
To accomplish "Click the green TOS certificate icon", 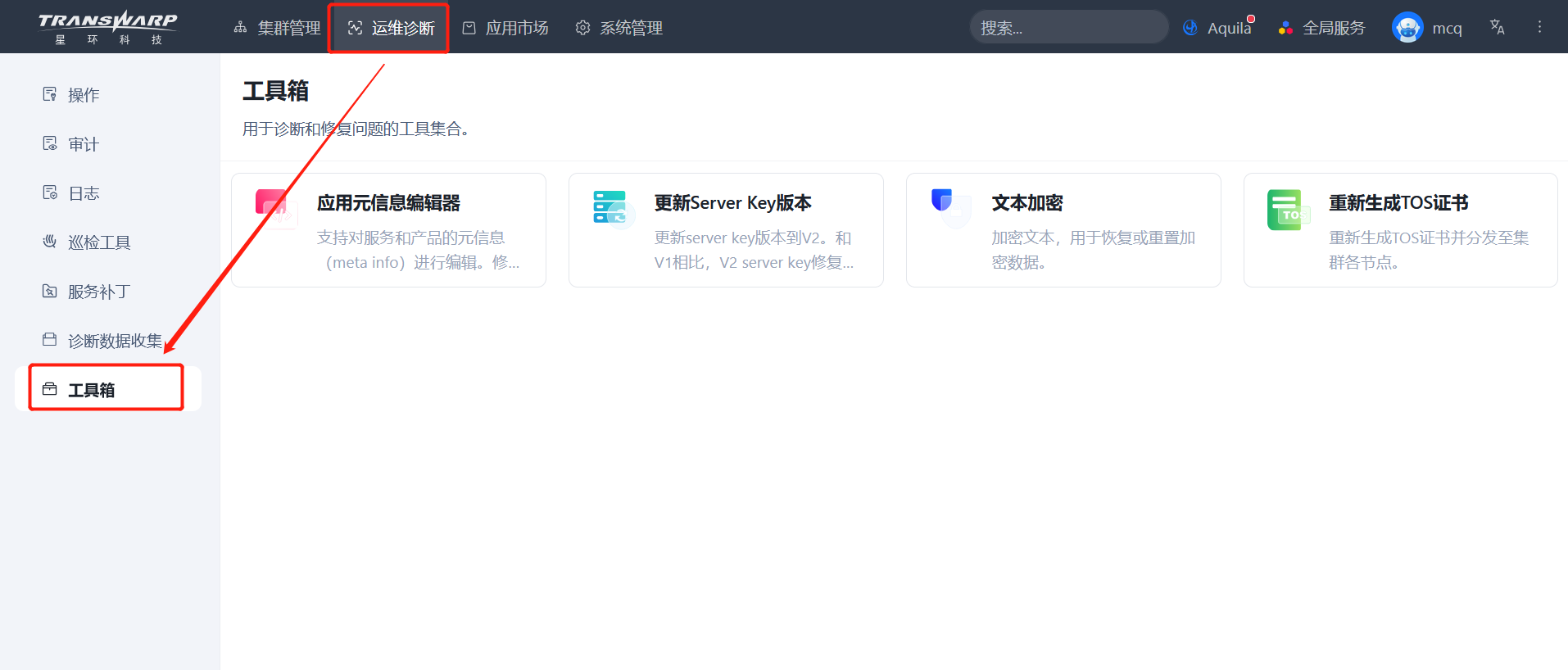I will (x=1288, y=210).
